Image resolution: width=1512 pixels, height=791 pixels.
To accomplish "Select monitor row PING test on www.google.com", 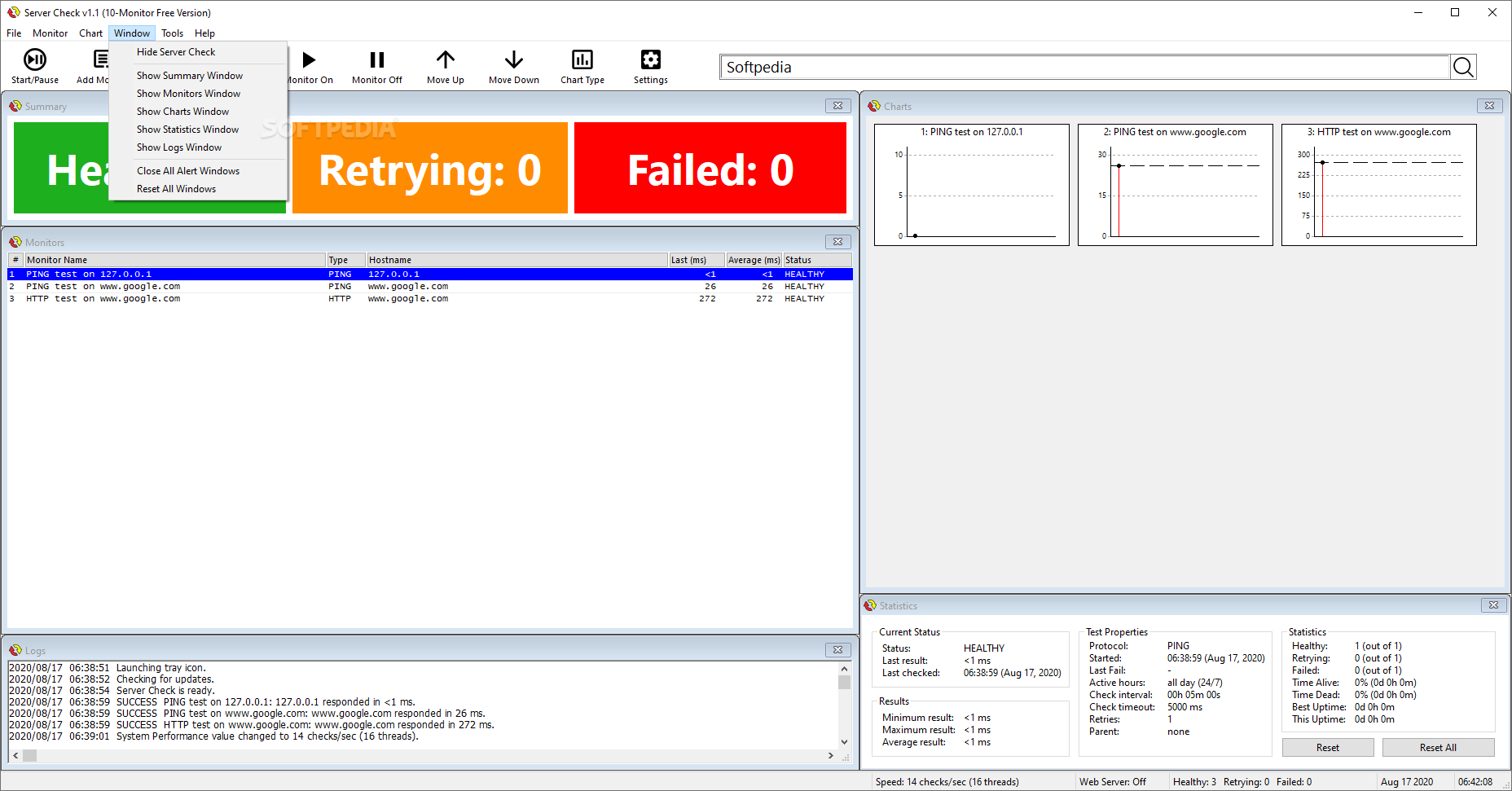I will [430, 287].
